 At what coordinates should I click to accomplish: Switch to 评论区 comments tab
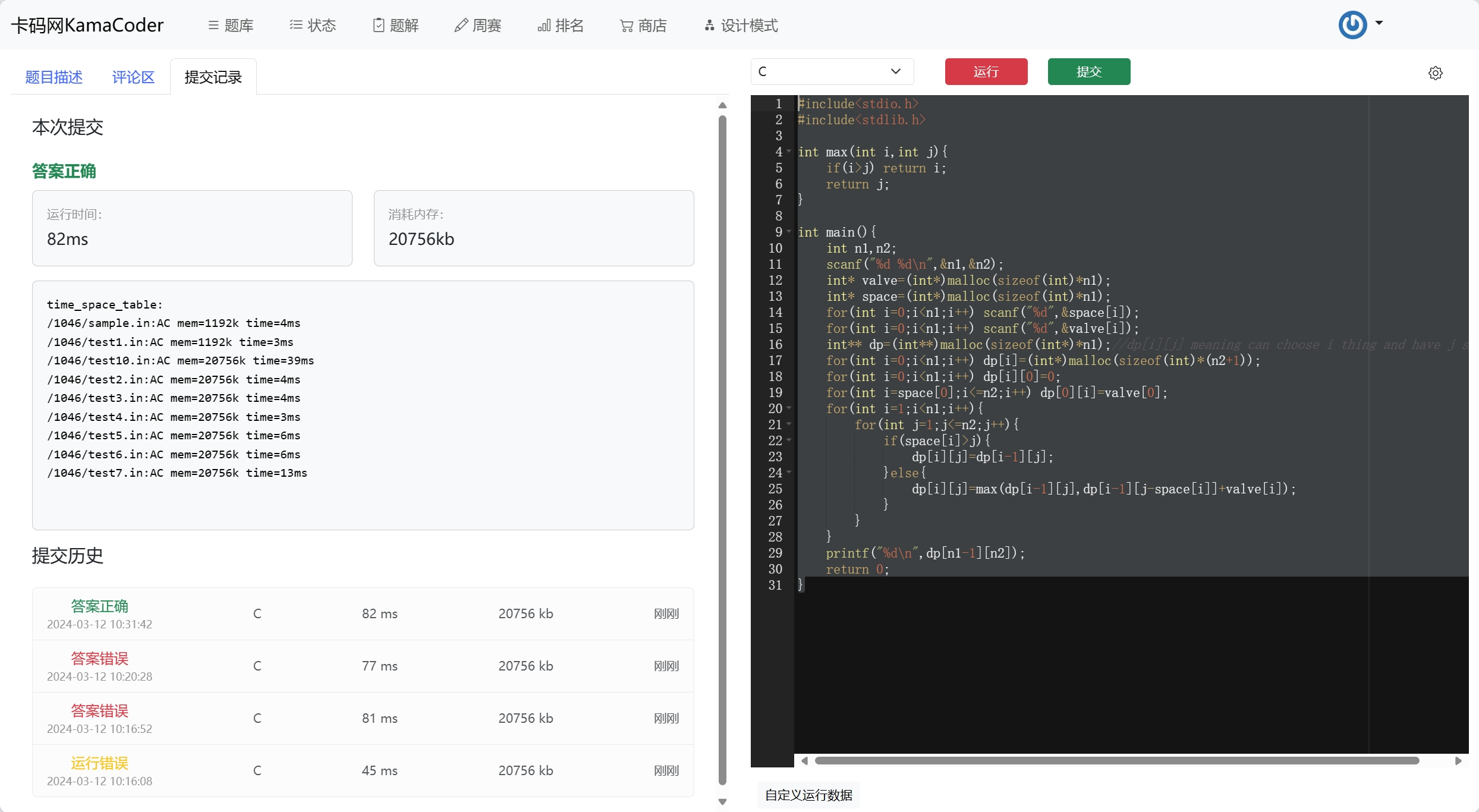133,77
